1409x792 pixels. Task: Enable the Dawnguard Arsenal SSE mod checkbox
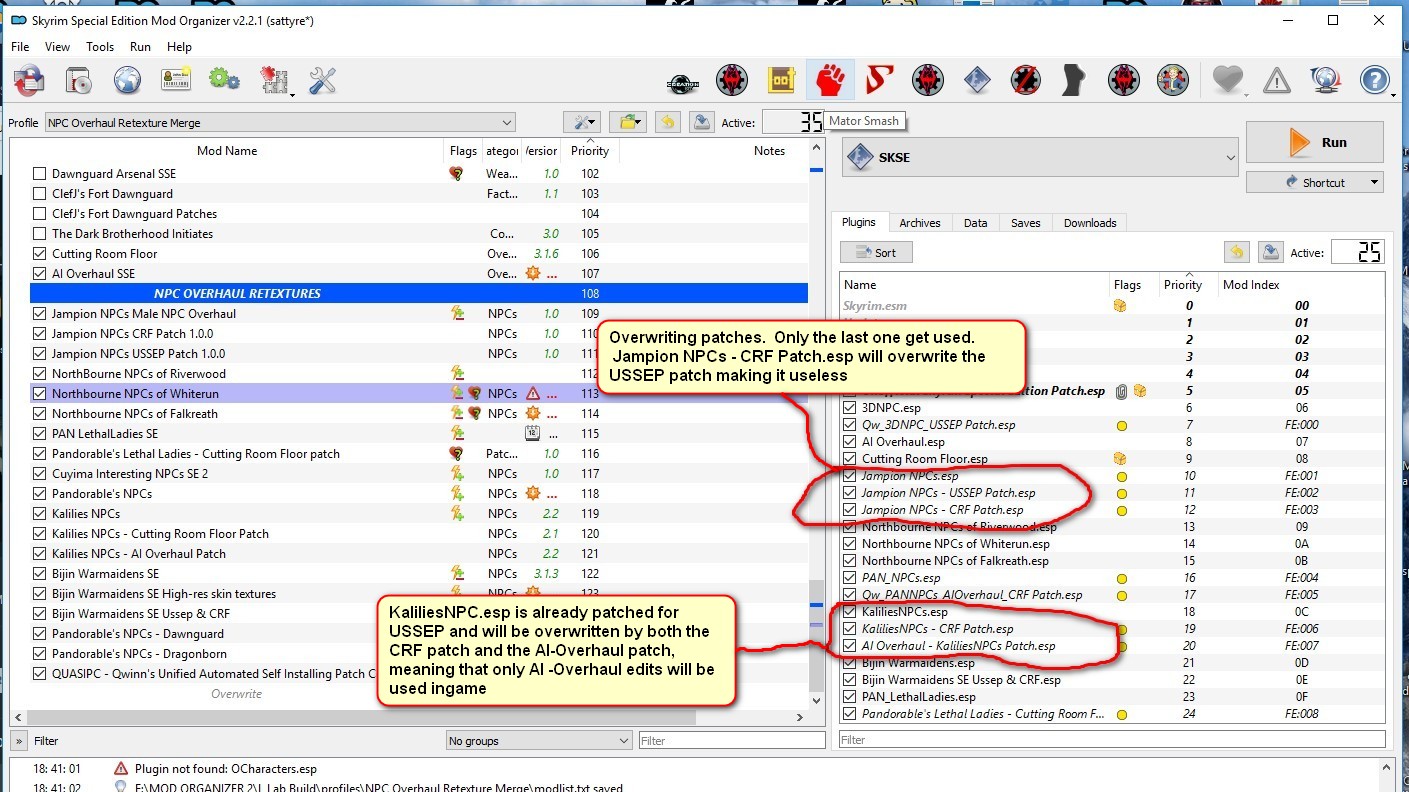[40, 174]
